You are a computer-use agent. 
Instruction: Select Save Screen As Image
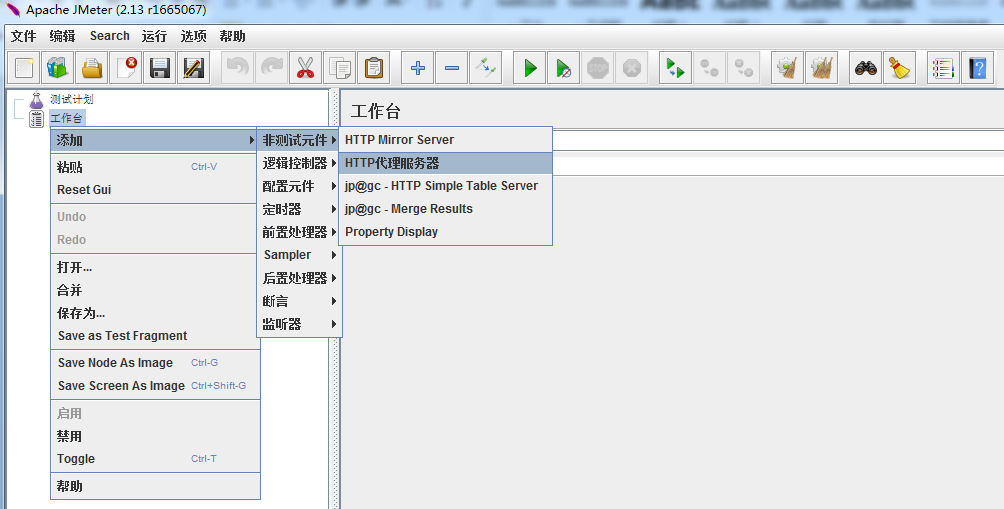155,385
